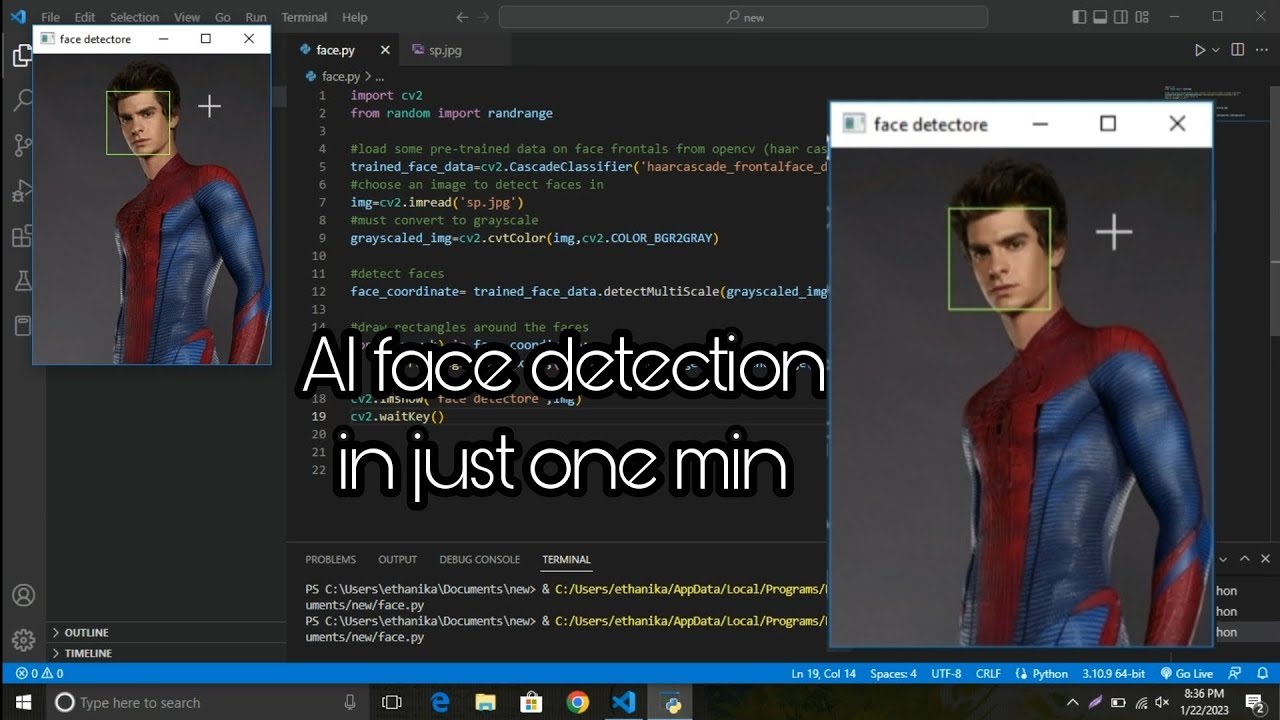Screen dimensions: 1280x720
Task: Open Microsoft Edge from the taskbar
Action: coord(440,703)
